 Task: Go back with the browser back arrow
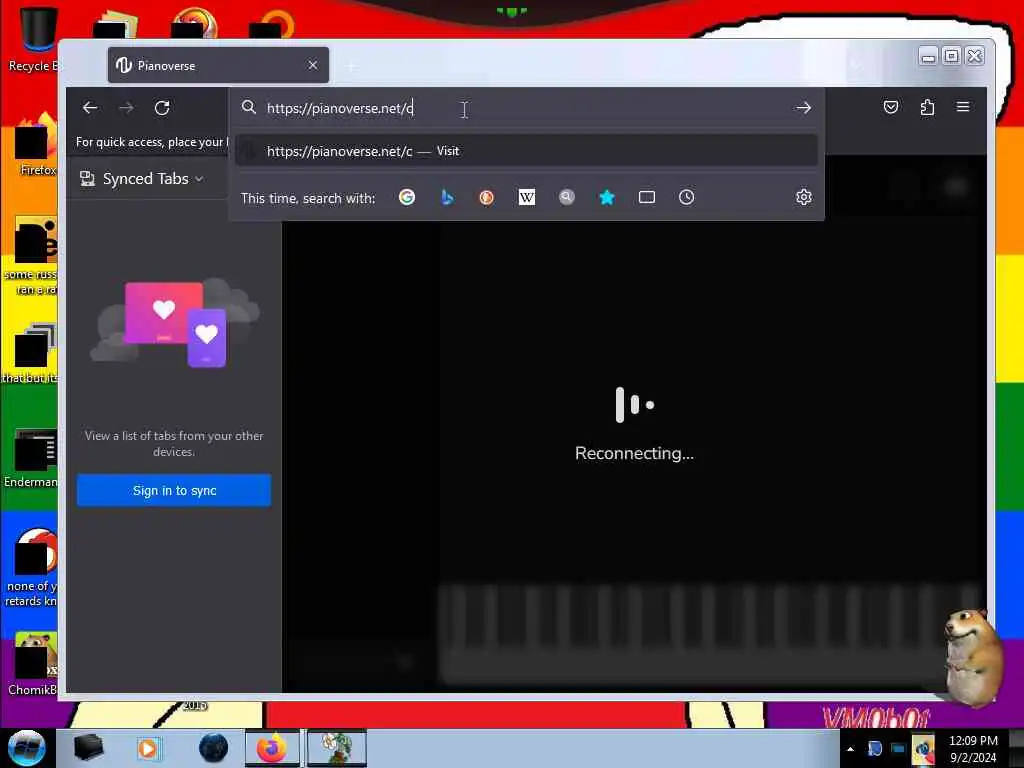coord(90,108)
